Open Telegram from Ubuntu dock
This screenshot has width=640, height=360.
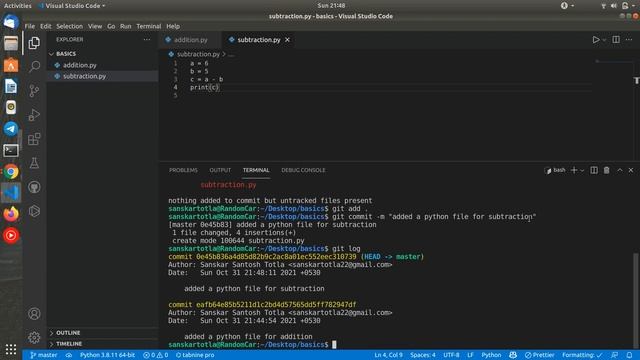coord(11,129)
